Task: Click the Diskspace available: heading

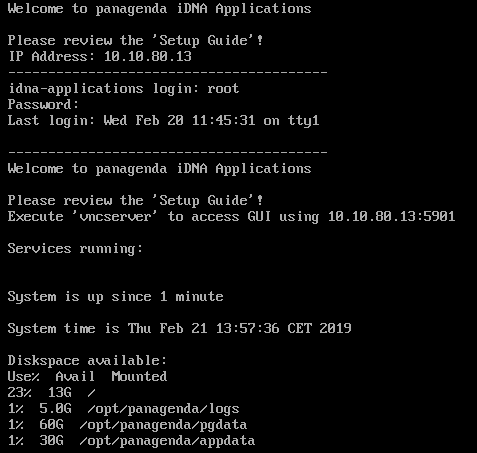Action: [x=87, y=360]
